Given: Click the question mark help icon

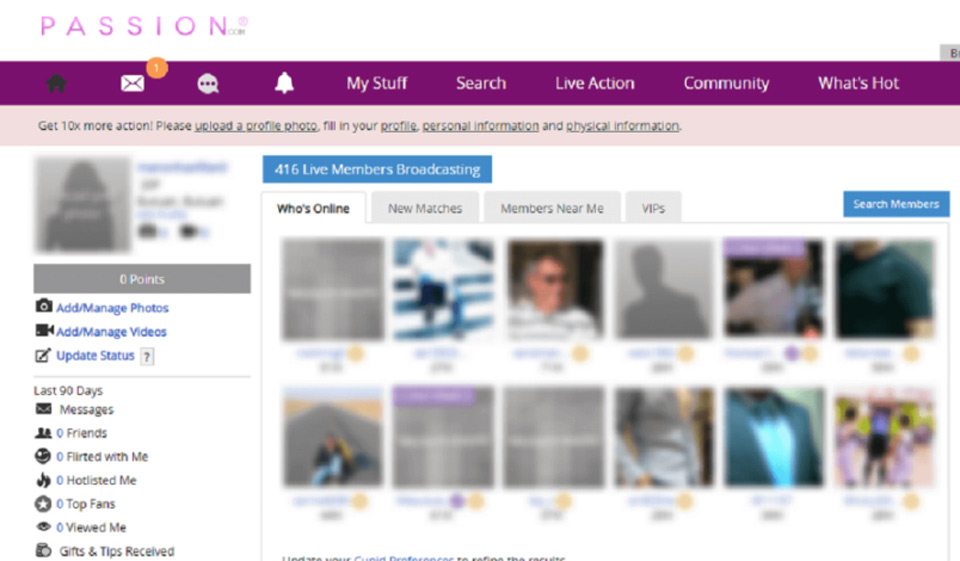Looking at the screenshot, I should 147,356.
